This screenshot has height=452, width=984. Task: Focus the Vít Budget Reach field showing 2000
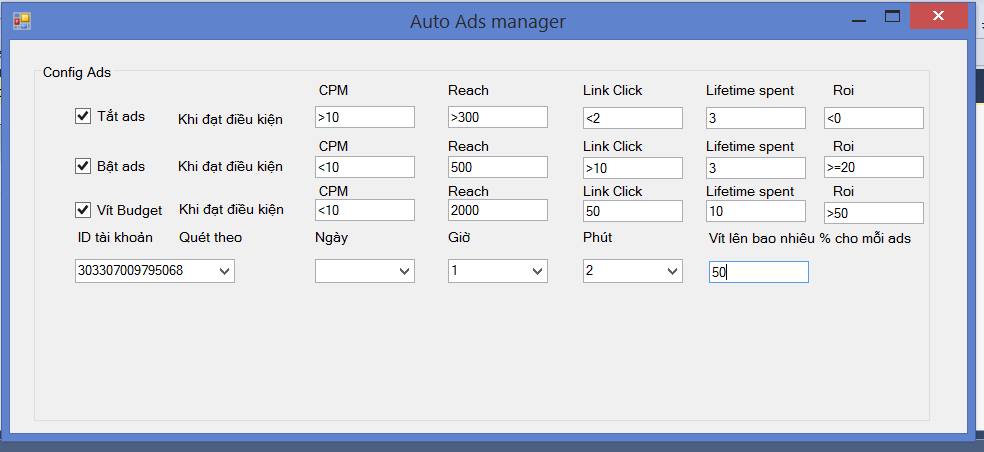[x=497, y=211]
